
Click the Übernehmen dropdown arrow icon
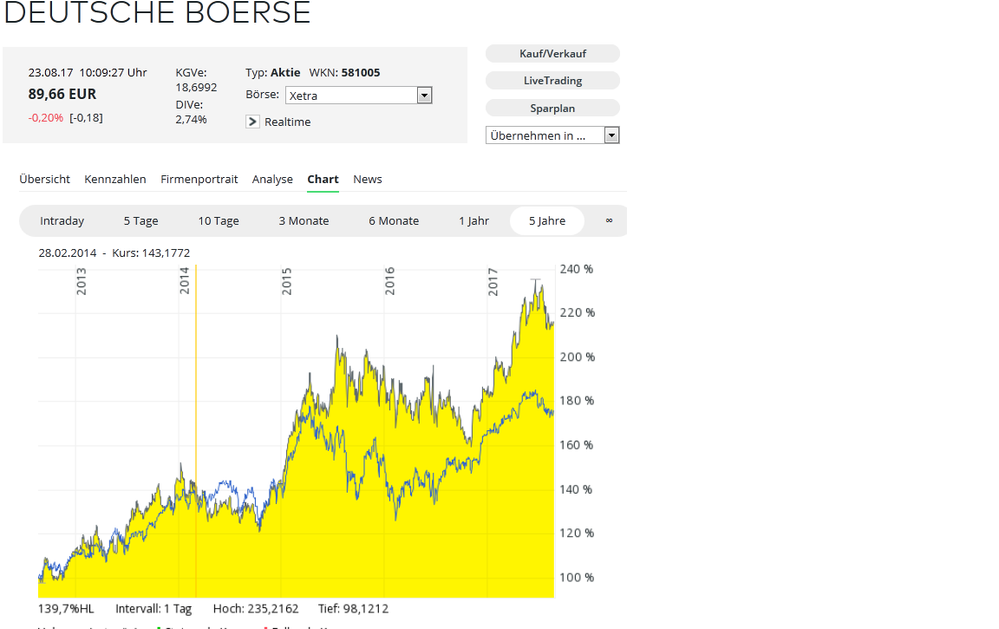611,134
